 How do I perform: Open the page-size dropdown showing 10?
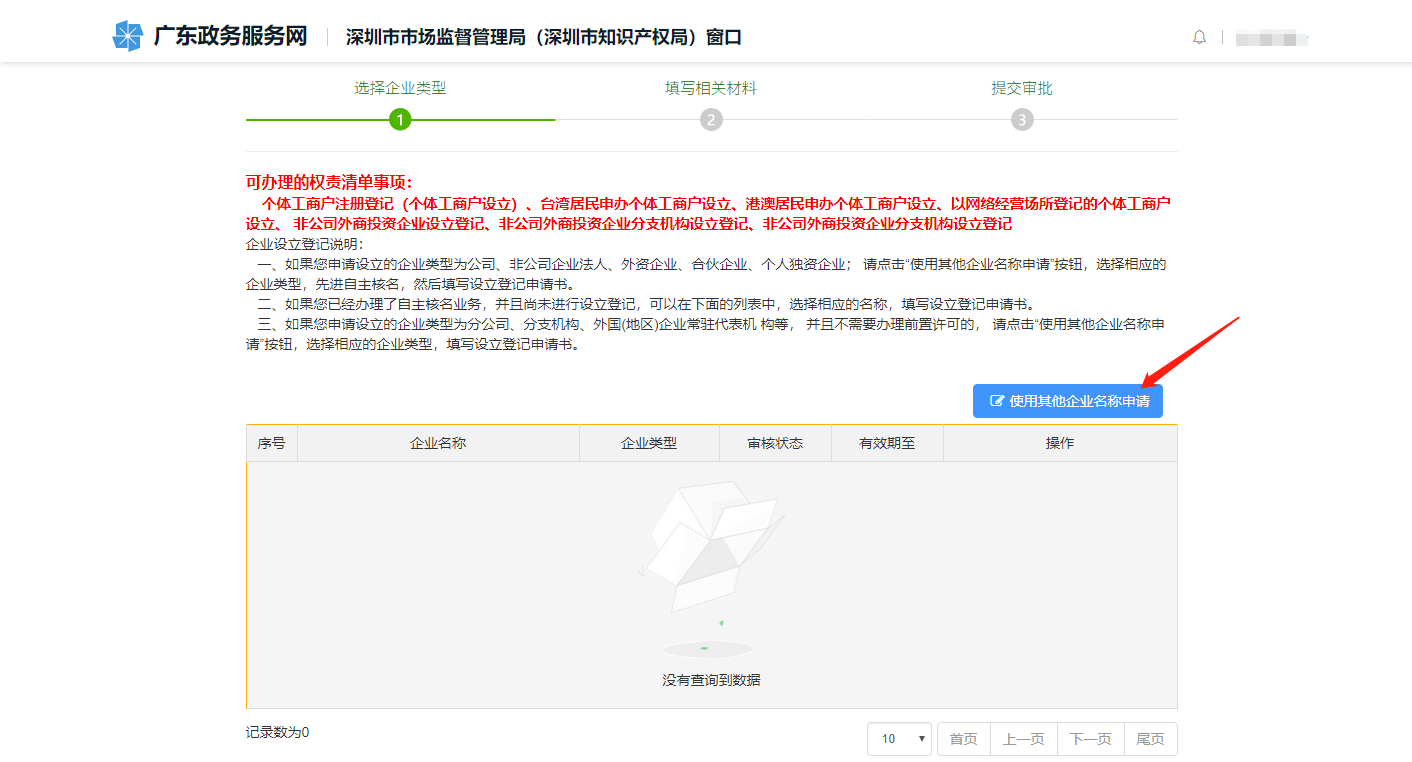898,738
